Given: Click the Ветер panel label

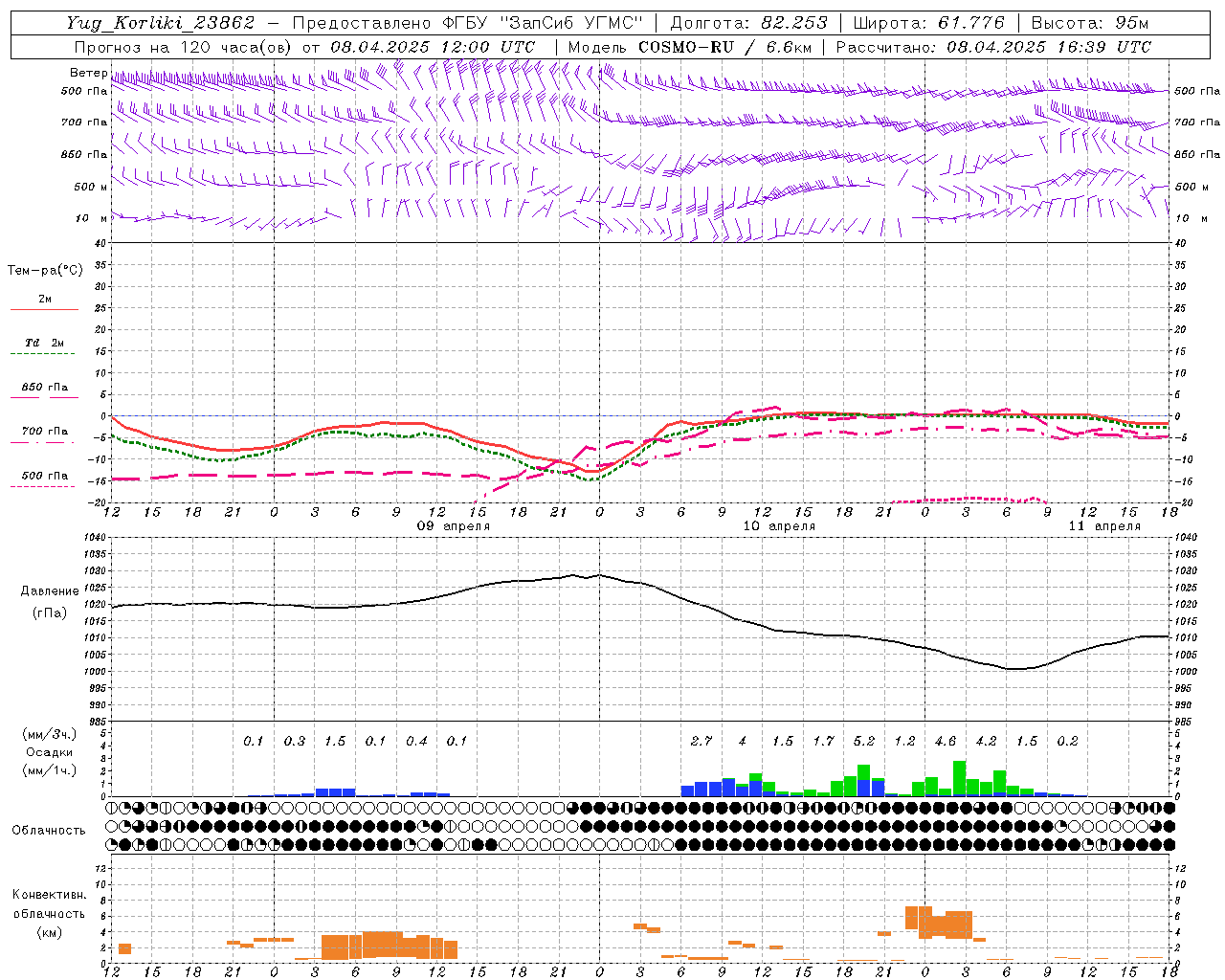Looking at the screenshot, I should point(88,73).
